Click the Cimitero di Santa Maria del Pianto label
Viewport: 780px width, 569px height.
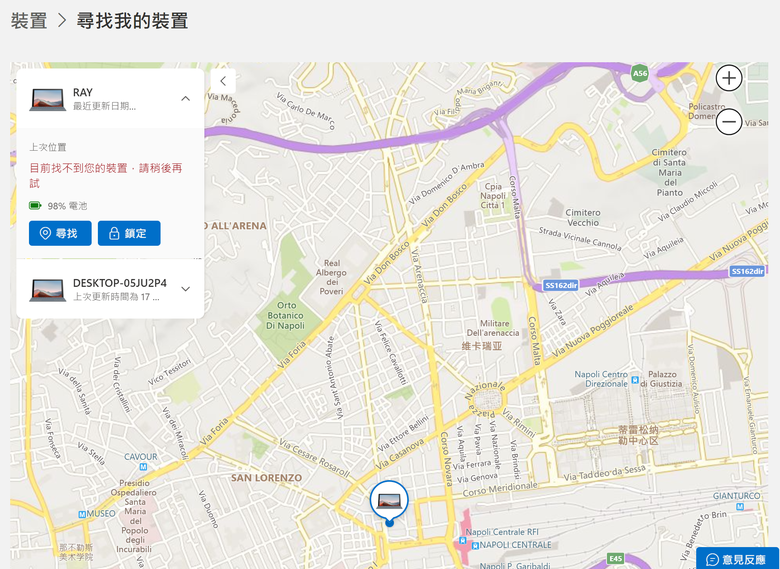670,172
